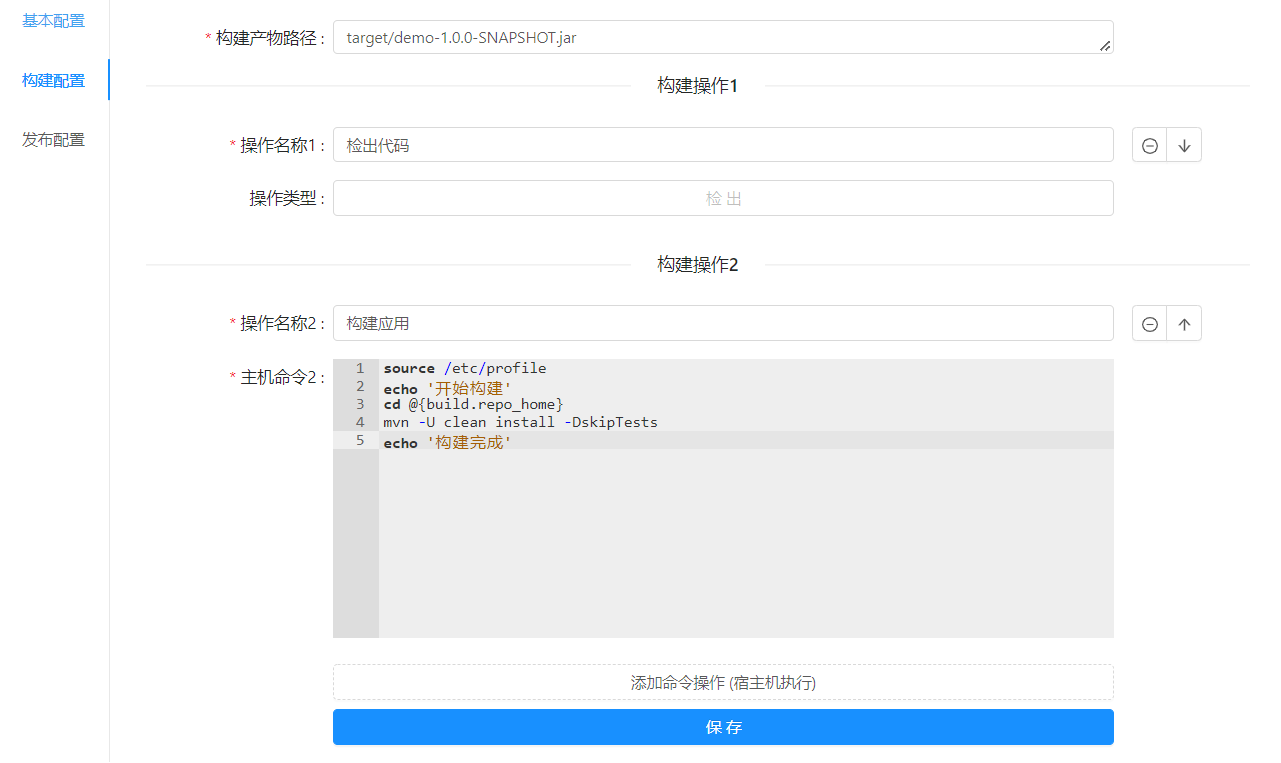The width and height of the screenshot is (1281, 763).
Task: Move build operation 1 down with arrow
Action: (1185, 145)
